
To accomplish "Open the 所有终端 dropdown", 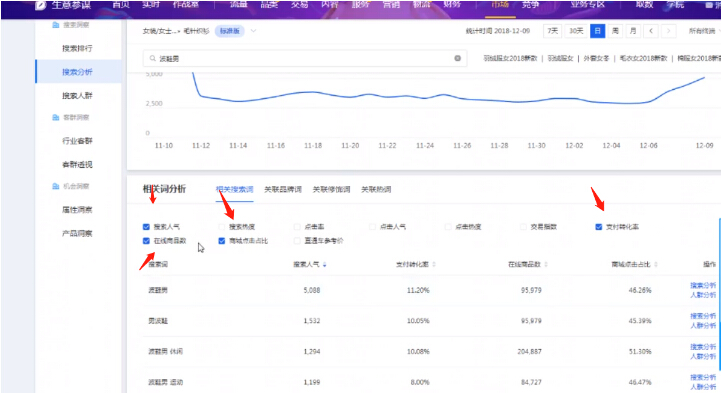I will click(704, 31).
